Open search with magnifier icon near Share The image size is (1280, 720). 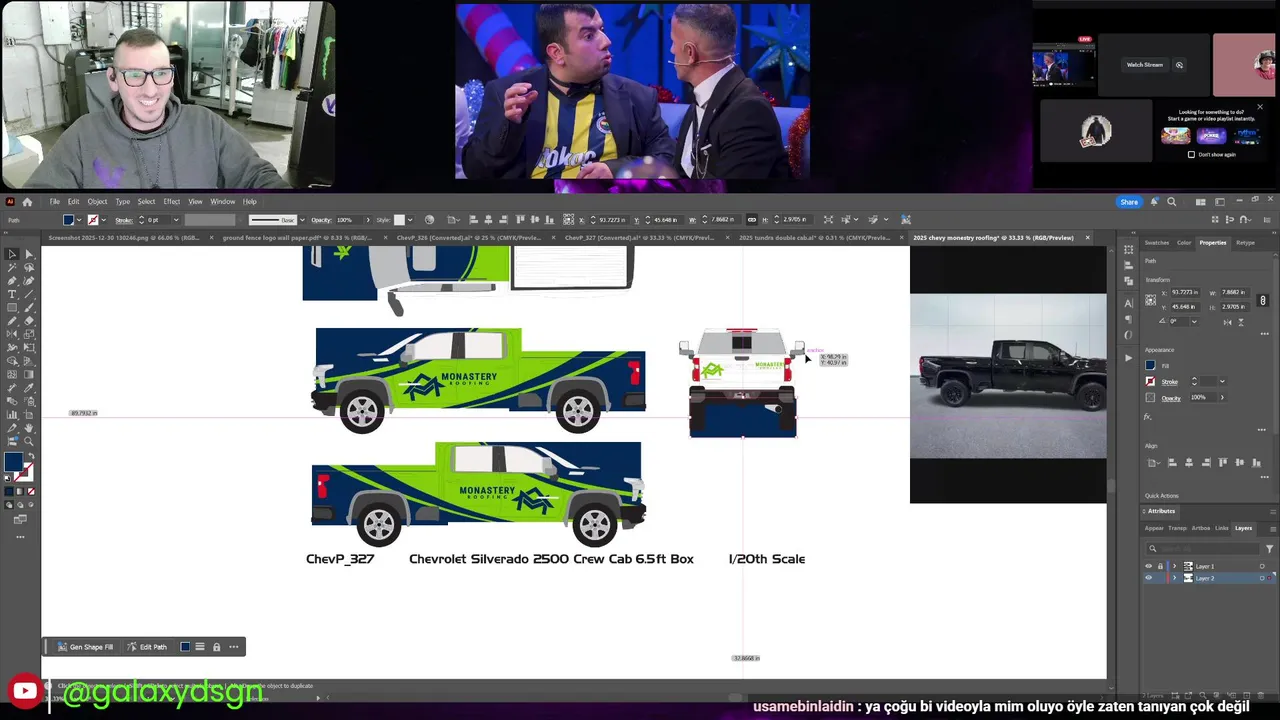point(1172,201)
